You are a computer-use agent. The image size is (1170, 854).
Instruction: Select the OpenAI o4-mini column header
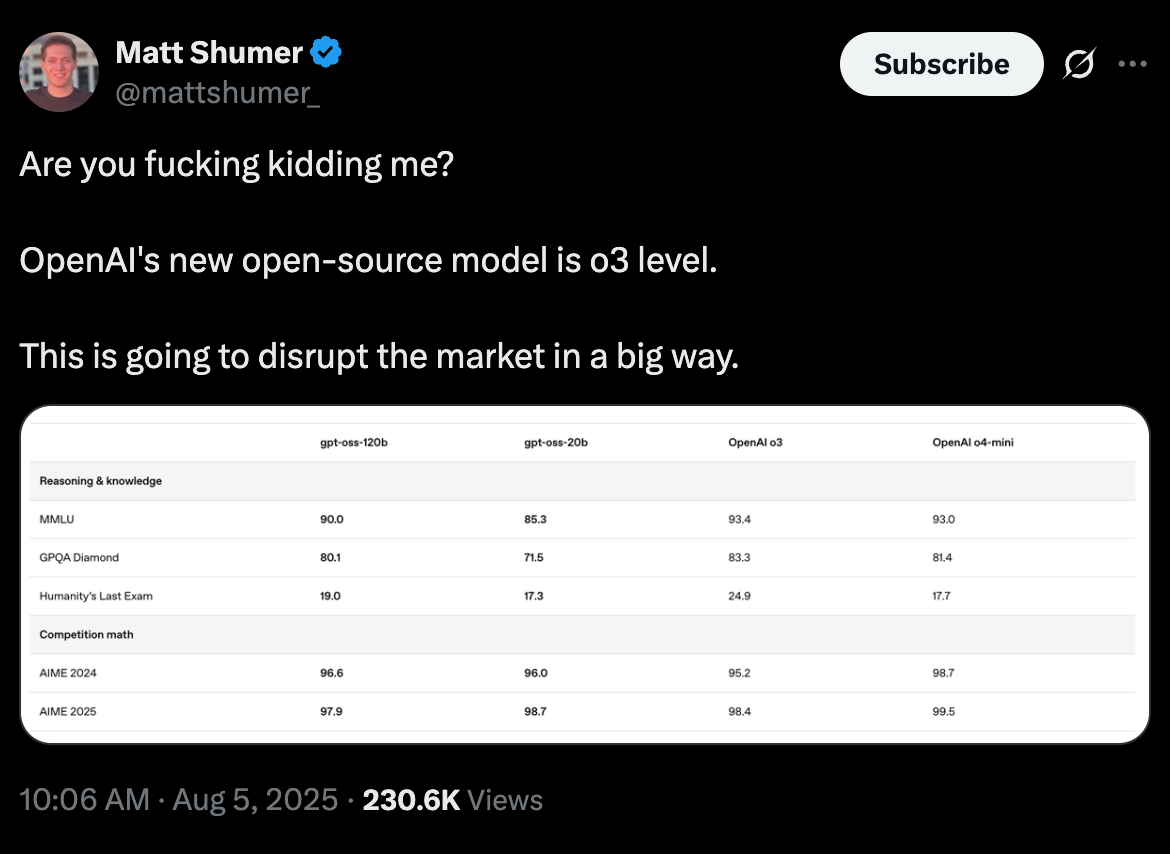point(972,442)
